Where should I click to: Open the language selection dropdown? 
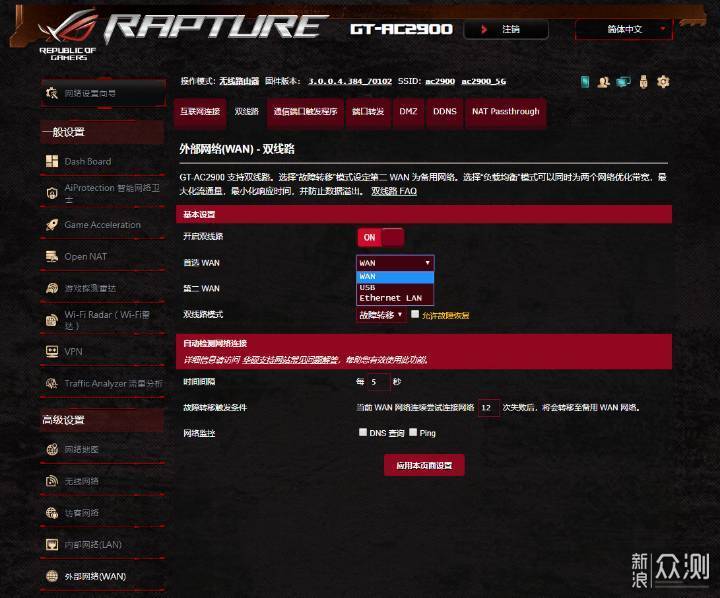click(624, 29)
